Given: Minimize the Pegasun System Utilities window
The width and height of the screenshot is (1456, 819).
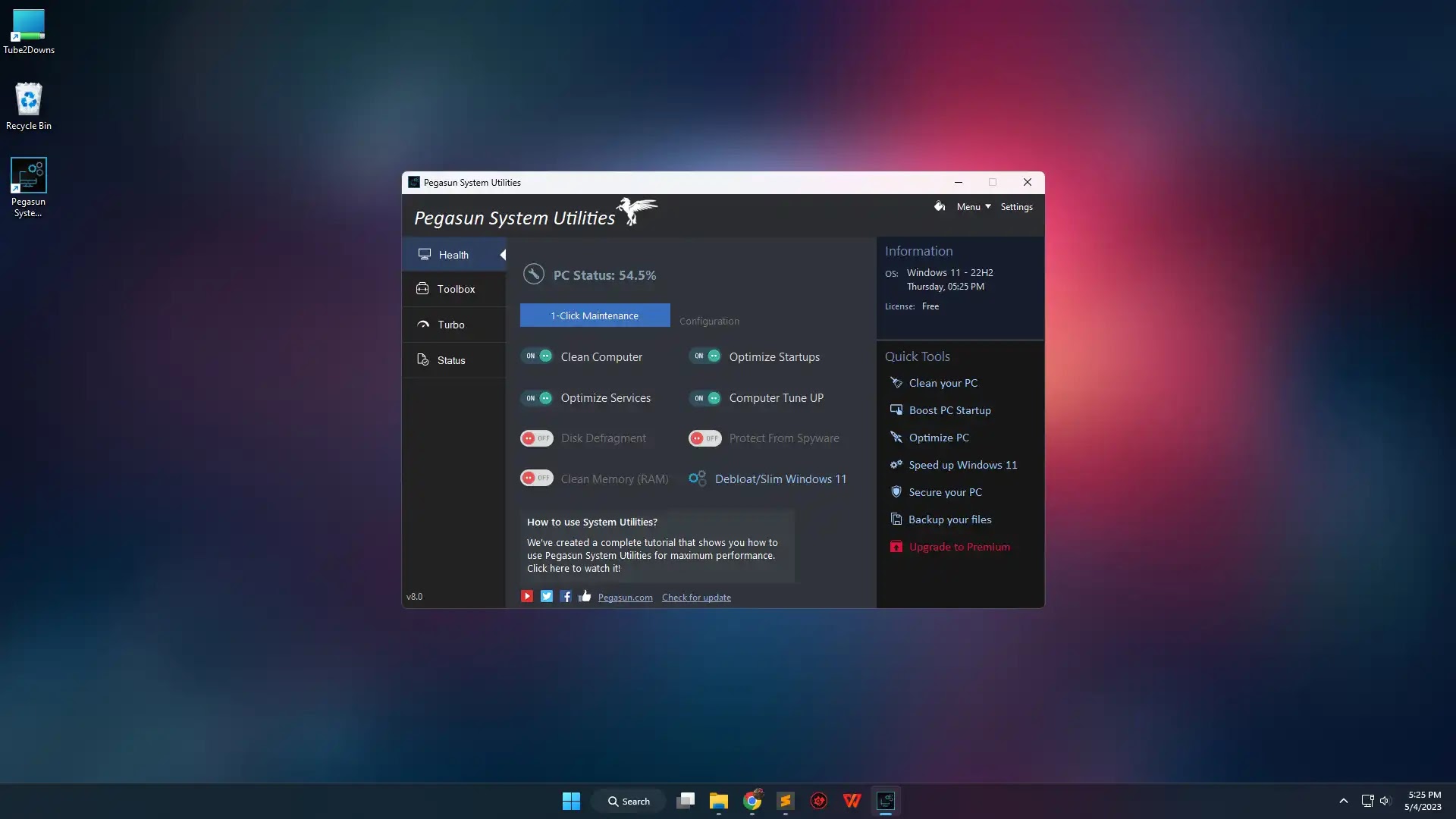Looking at the screenshot, I should coord(958,182).
